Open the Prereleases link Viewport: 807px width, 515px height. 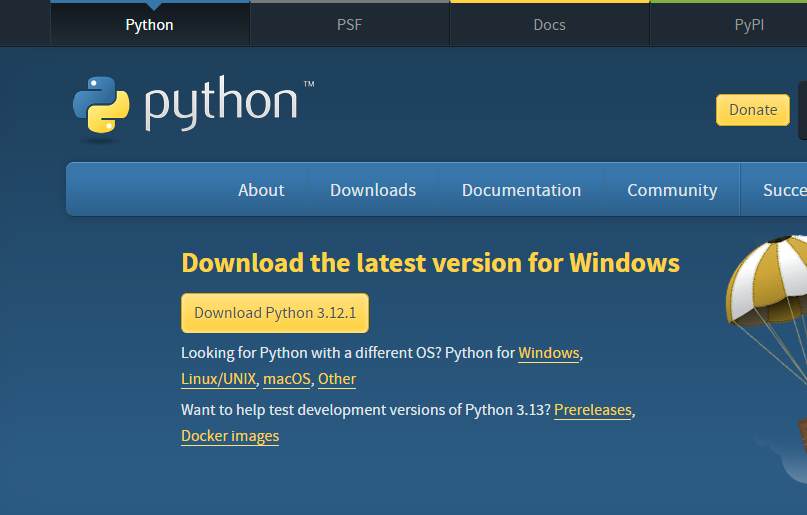click(x=592, y=410)
